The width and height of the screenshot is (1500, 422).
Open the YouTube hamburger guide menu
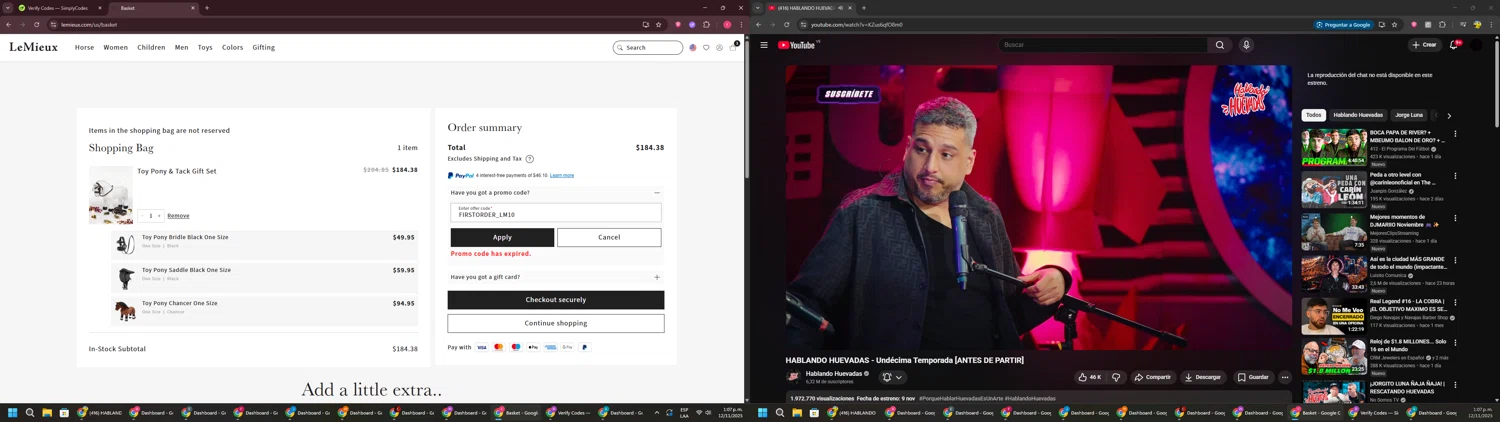(x=764, y=45)
